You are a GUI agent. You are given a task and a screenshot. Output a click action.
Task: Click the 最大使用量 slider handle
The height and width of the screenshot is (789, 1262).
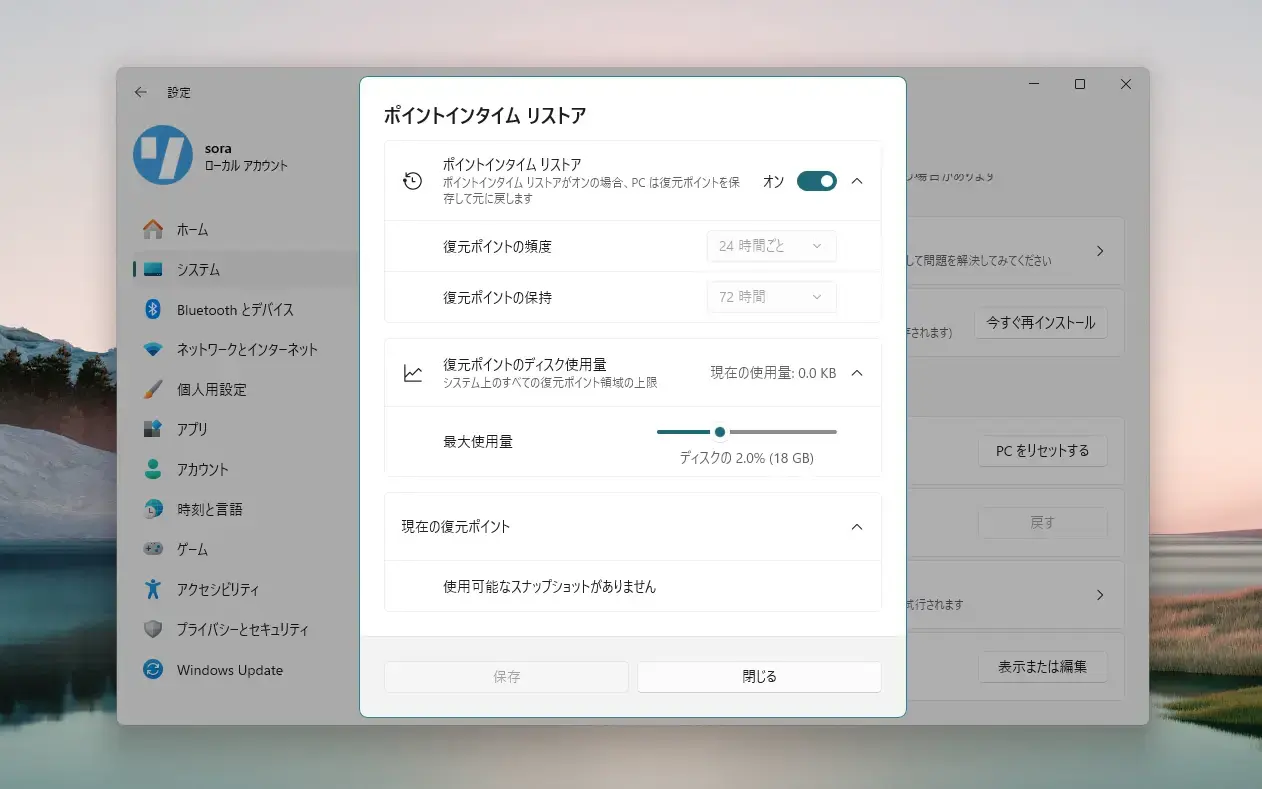(720, 432)
